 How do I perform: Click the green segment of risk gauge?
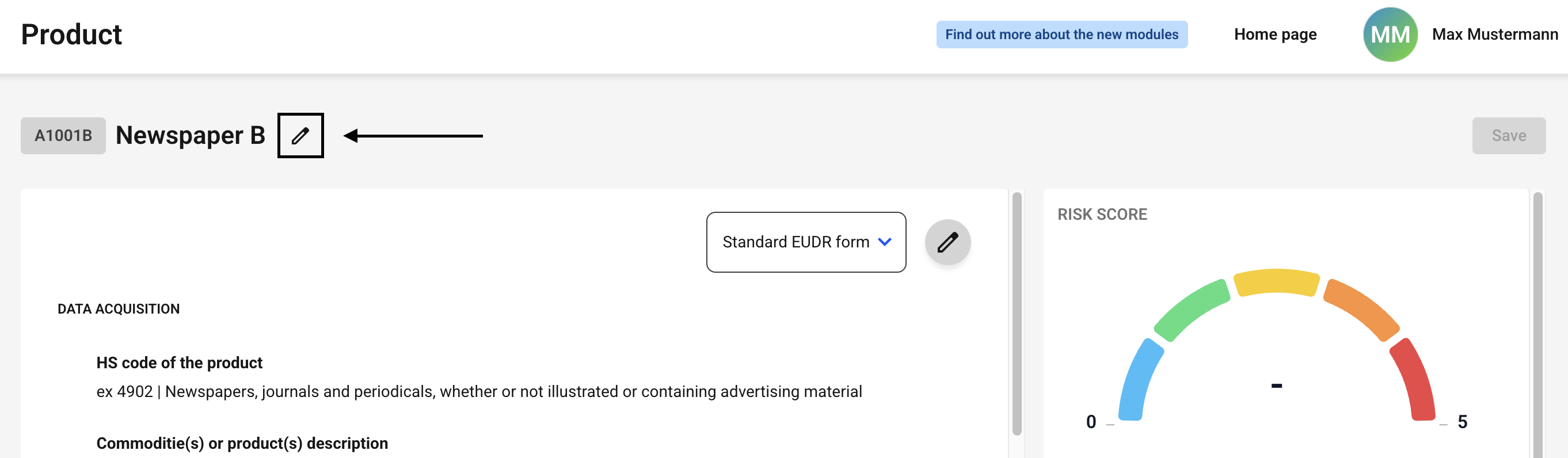(x=1190, y=309)
